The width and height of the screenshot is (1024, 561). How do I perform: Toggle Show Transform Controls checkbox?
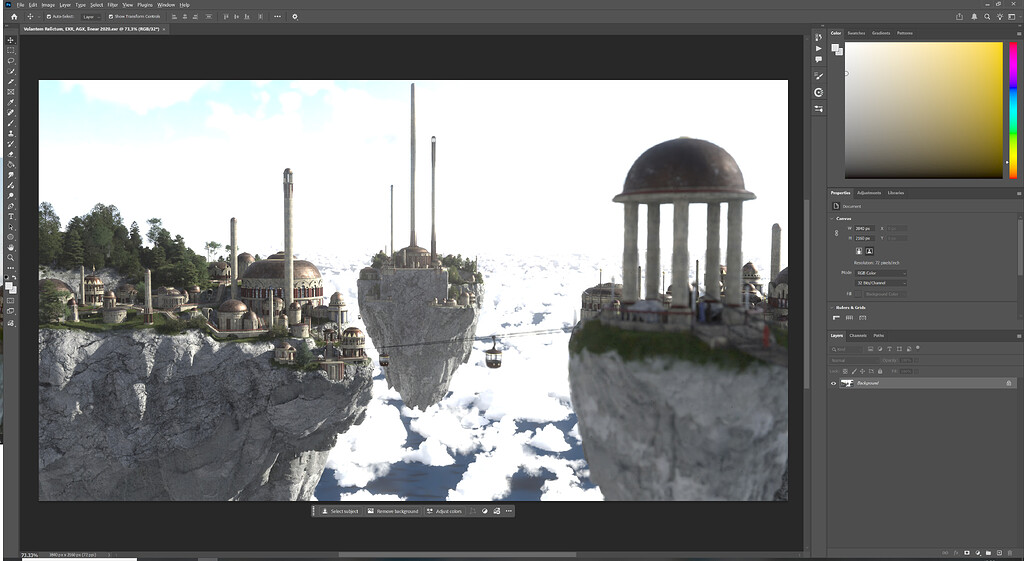tap(110, 16)
